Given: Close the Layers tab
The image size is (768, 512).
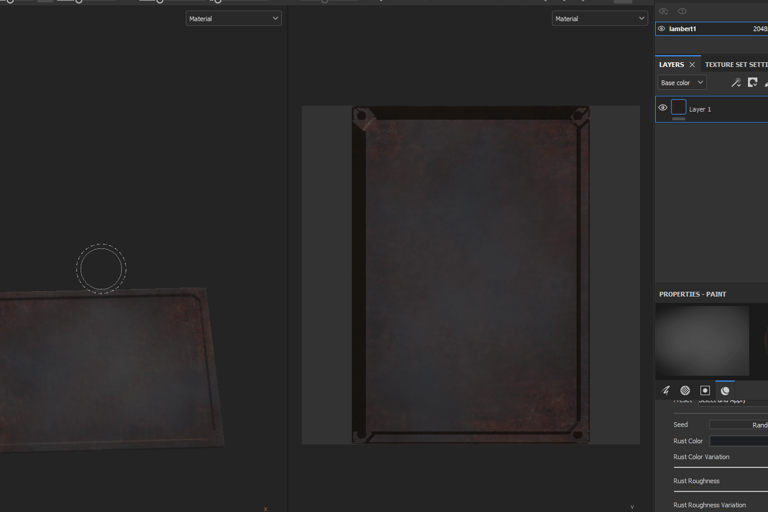Looking at the screenshot, I should tap(692, 65).
